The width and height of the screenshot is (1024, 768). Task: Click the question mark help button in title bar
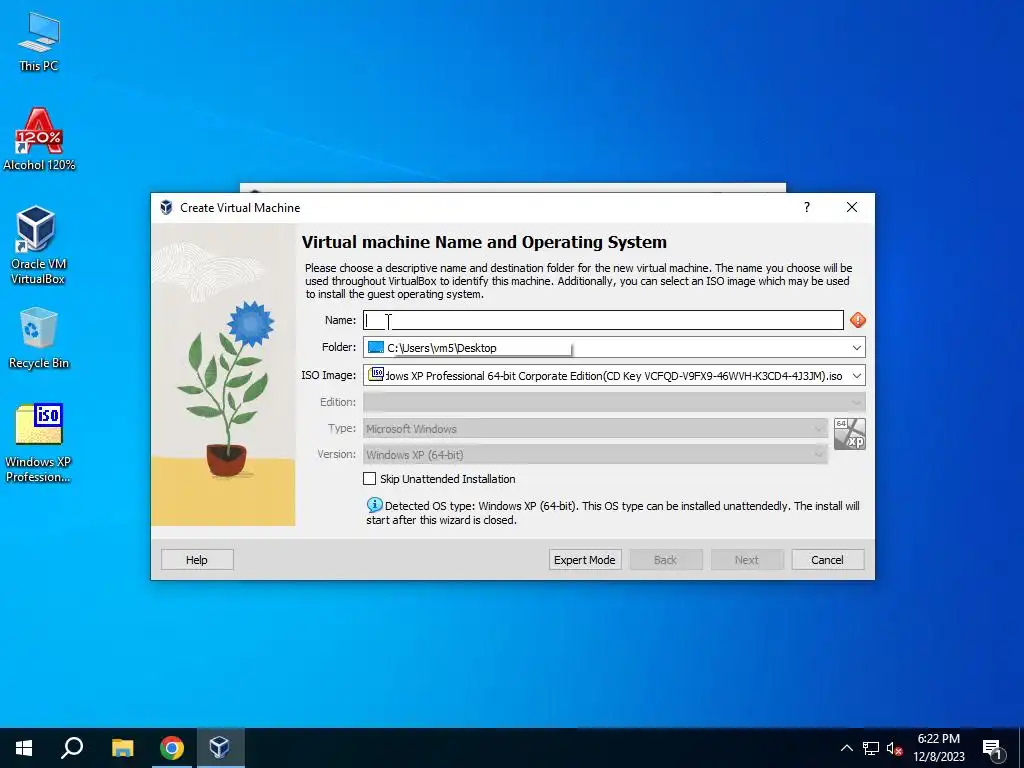807,207
